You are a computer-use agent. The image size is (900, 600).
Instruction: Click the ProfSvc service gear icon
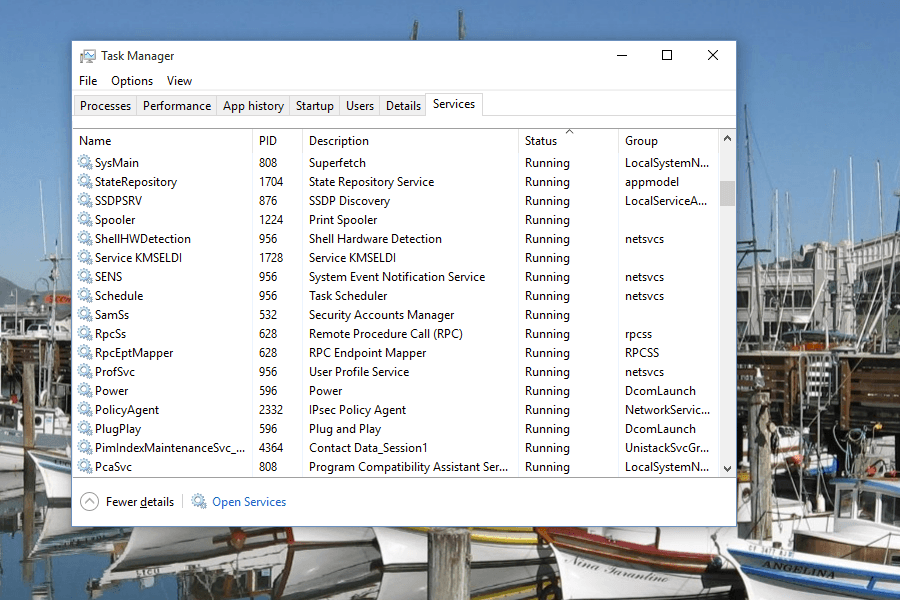point(85,371)
